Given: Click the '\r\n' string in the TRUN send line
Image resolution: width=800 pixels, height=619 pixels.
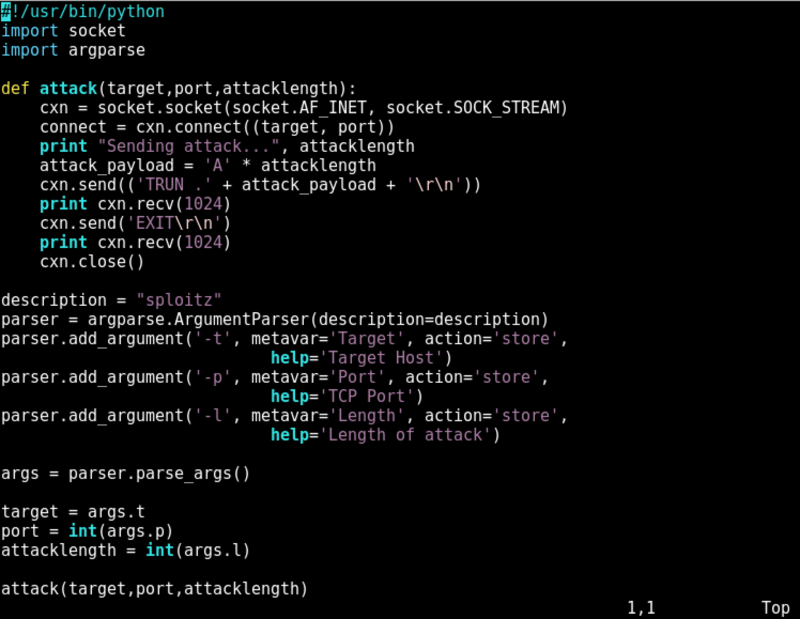Looking at the screenshot, I should tap(434, 185).
